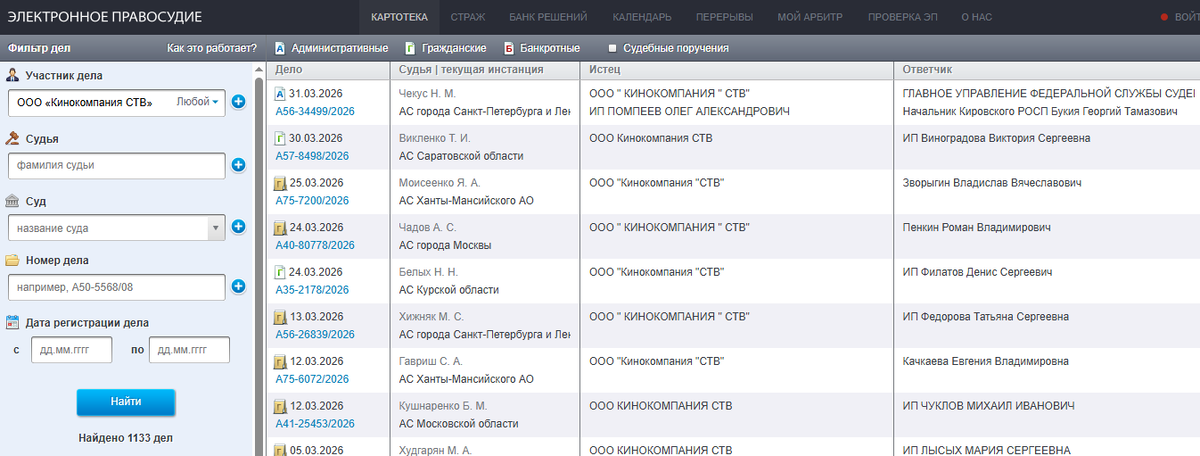Click defendant ИП ЧУКЛОВ МИХАИЛ ИВАНОВИЧ

[988, 406]
